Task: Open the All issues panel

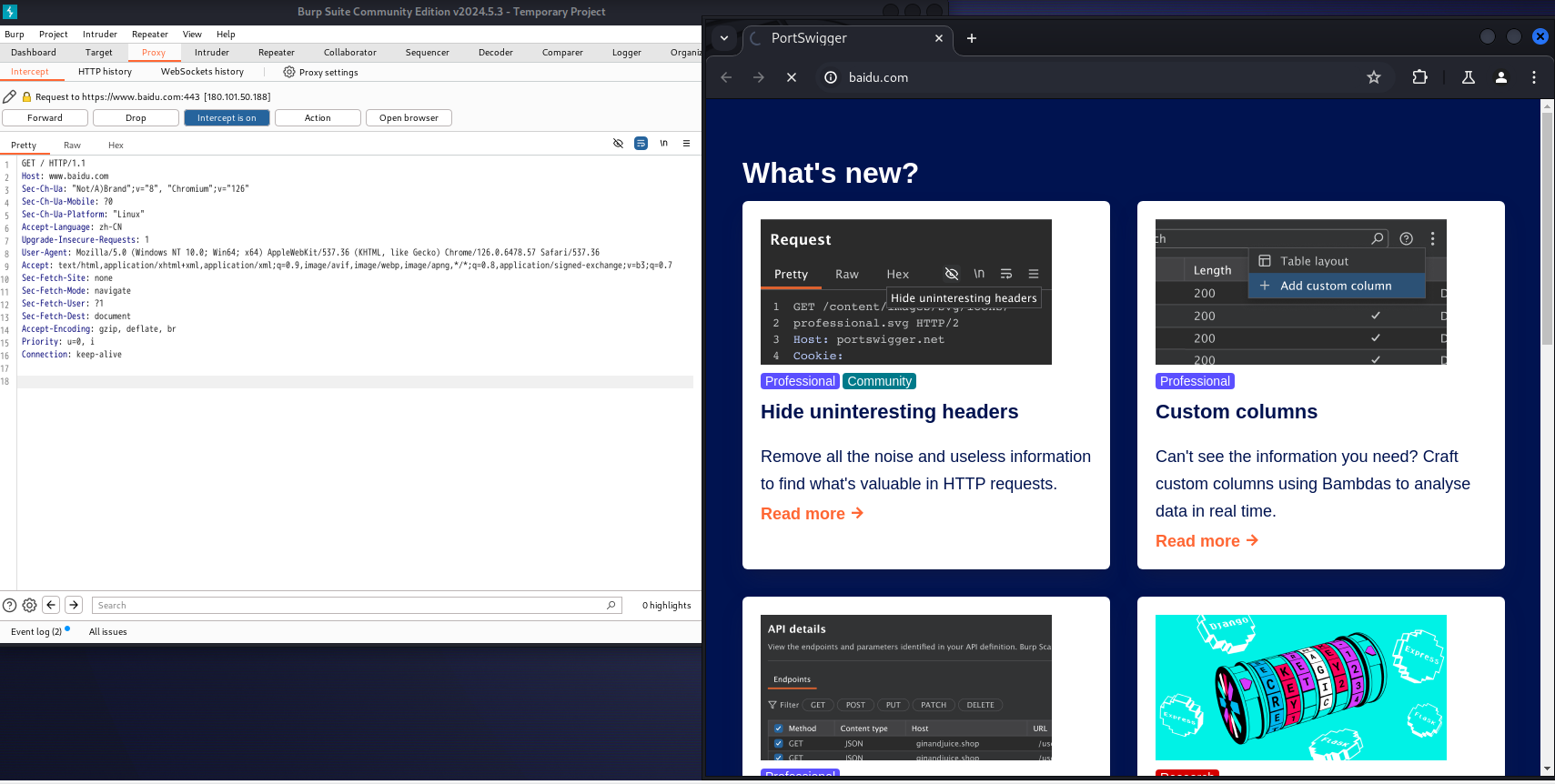Action: click(x=107, y=631)
